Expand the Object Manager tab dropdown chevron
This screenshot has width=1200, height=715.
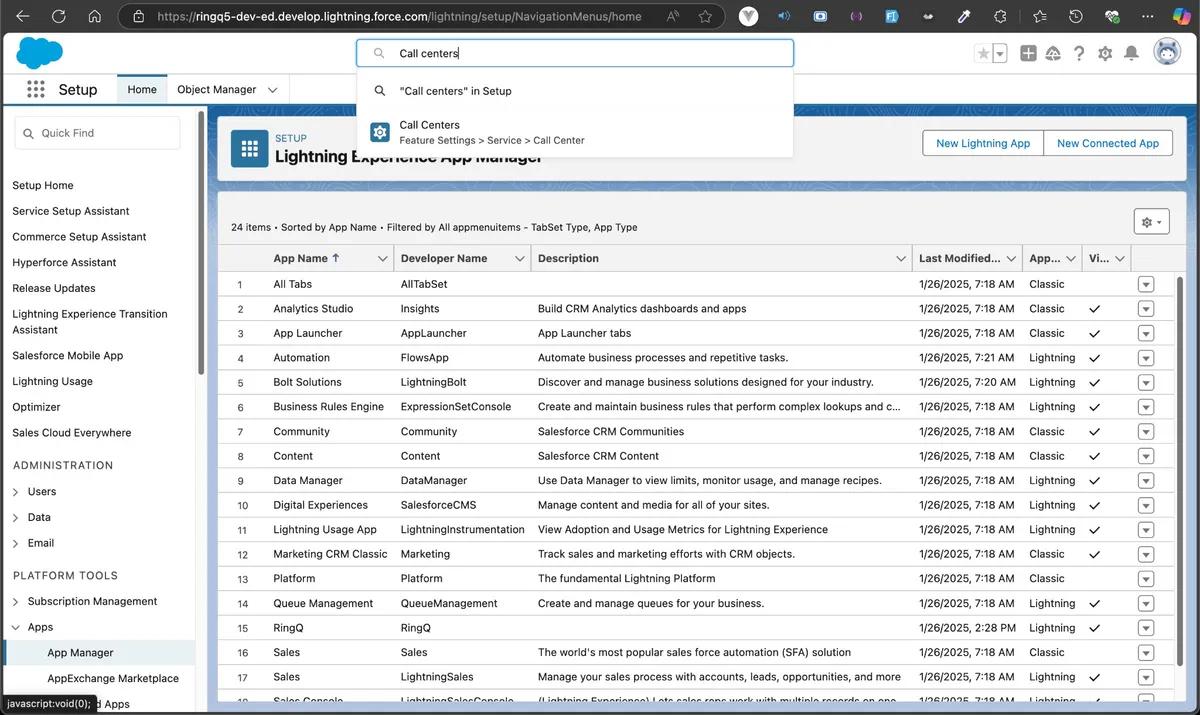(272, 90)
